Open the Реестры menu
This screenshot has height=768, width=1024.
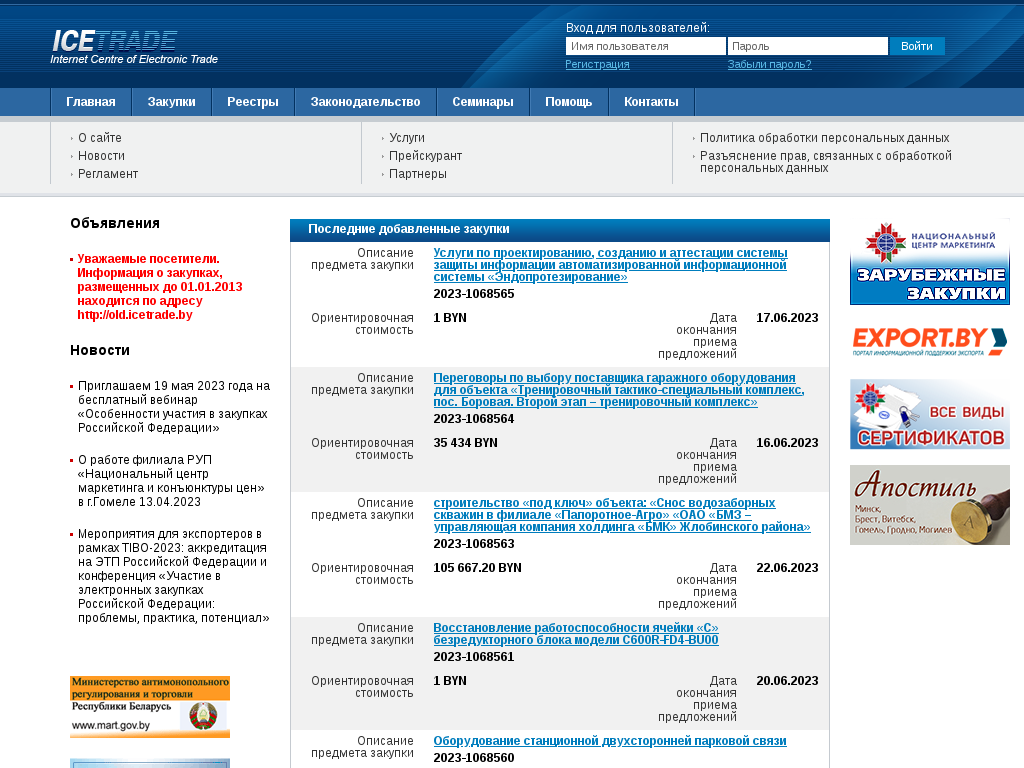point(253,102)
